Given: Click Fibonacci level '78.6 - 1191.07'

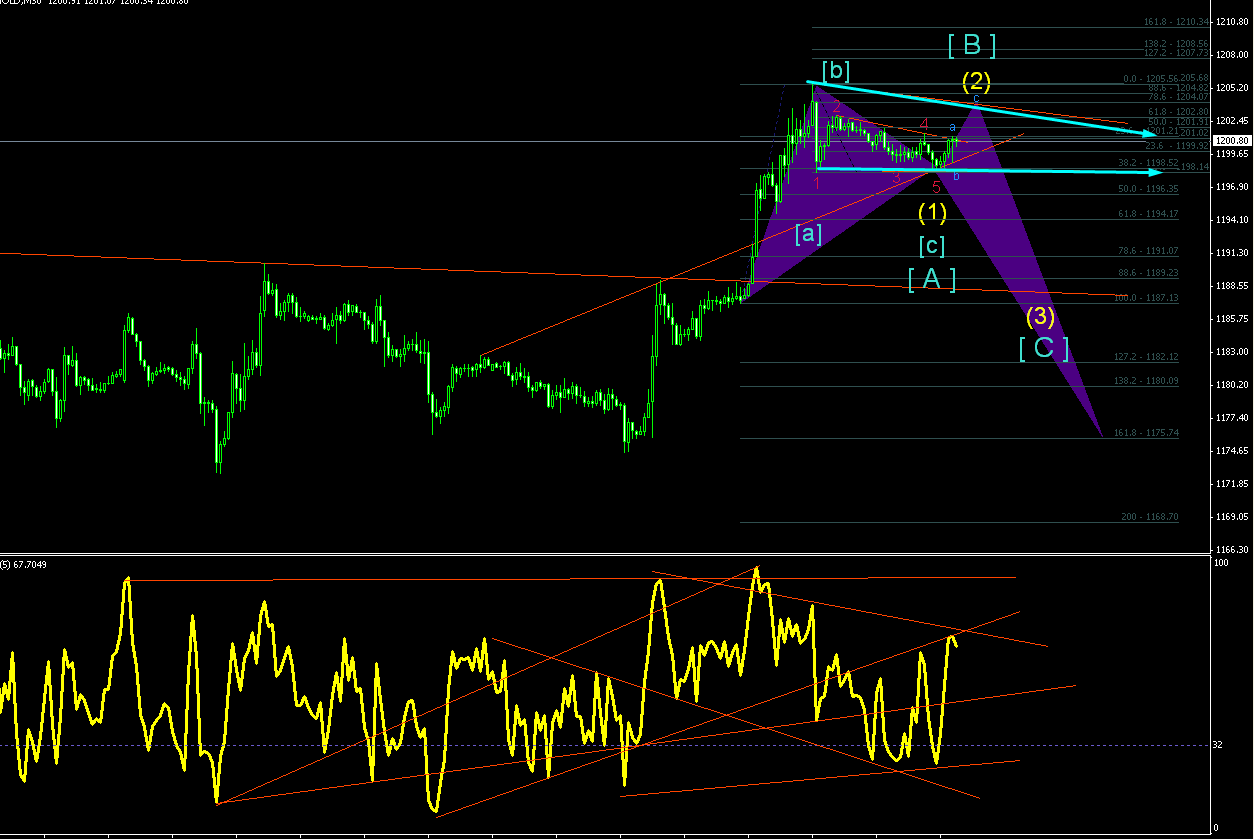Looking at the screenshot, I should click(x=1148, y=251).
